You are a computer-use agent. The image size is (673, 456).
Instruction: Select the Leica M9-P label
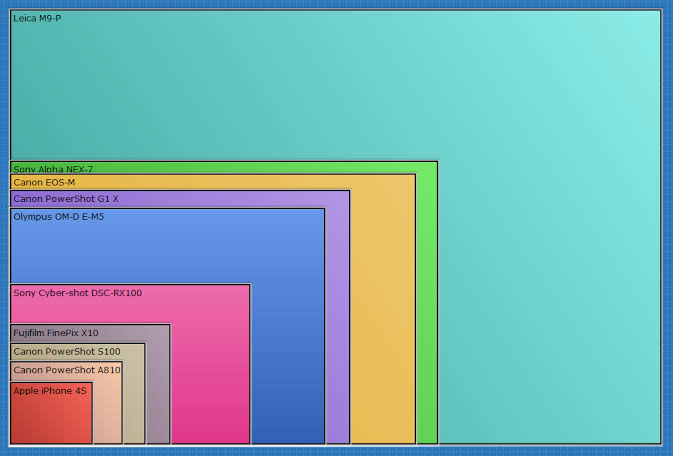tap(37, 18)
